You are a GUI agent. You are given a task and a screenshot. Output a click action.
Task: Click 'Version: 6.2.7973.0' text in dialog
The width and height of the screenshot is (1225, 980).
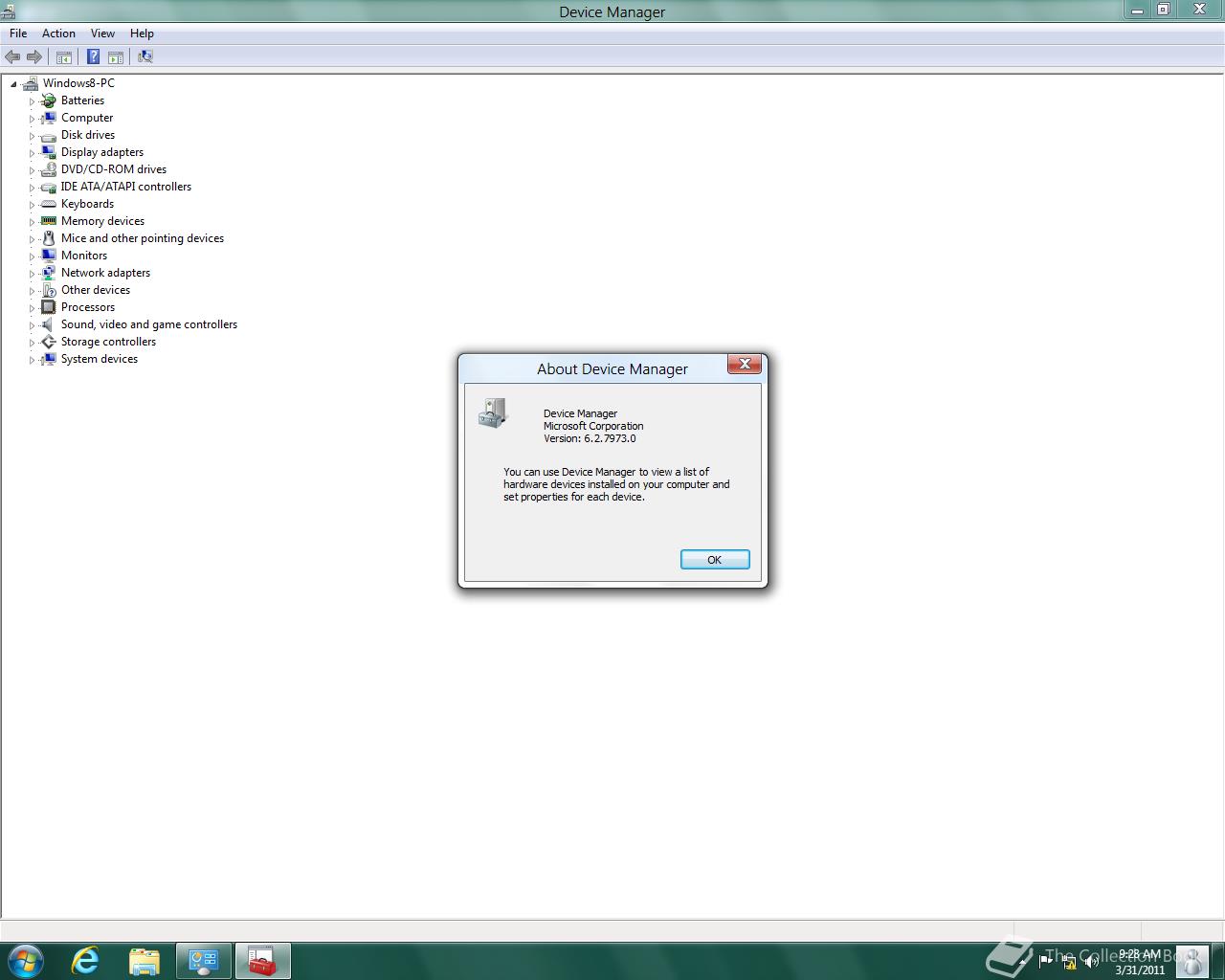pos(590,438)
